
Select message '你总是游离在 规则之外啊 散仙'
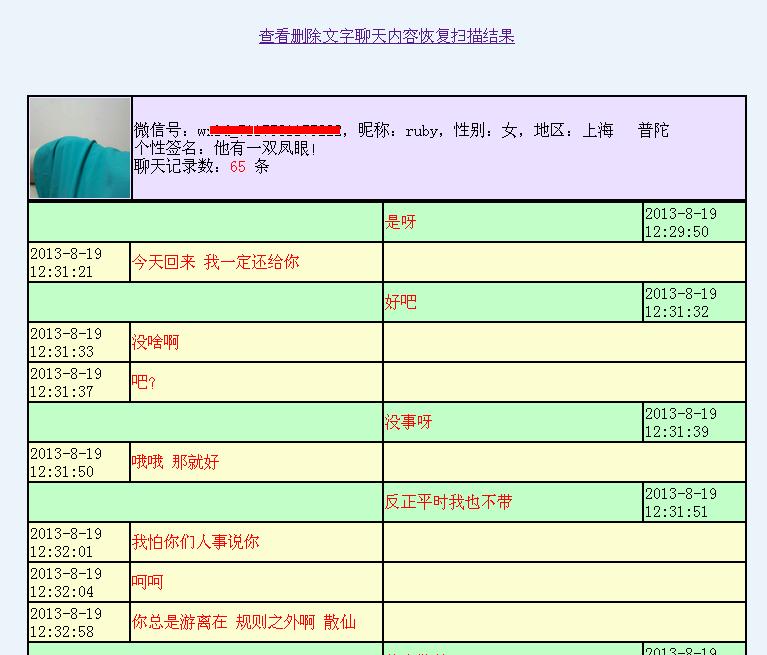point(243,622)
